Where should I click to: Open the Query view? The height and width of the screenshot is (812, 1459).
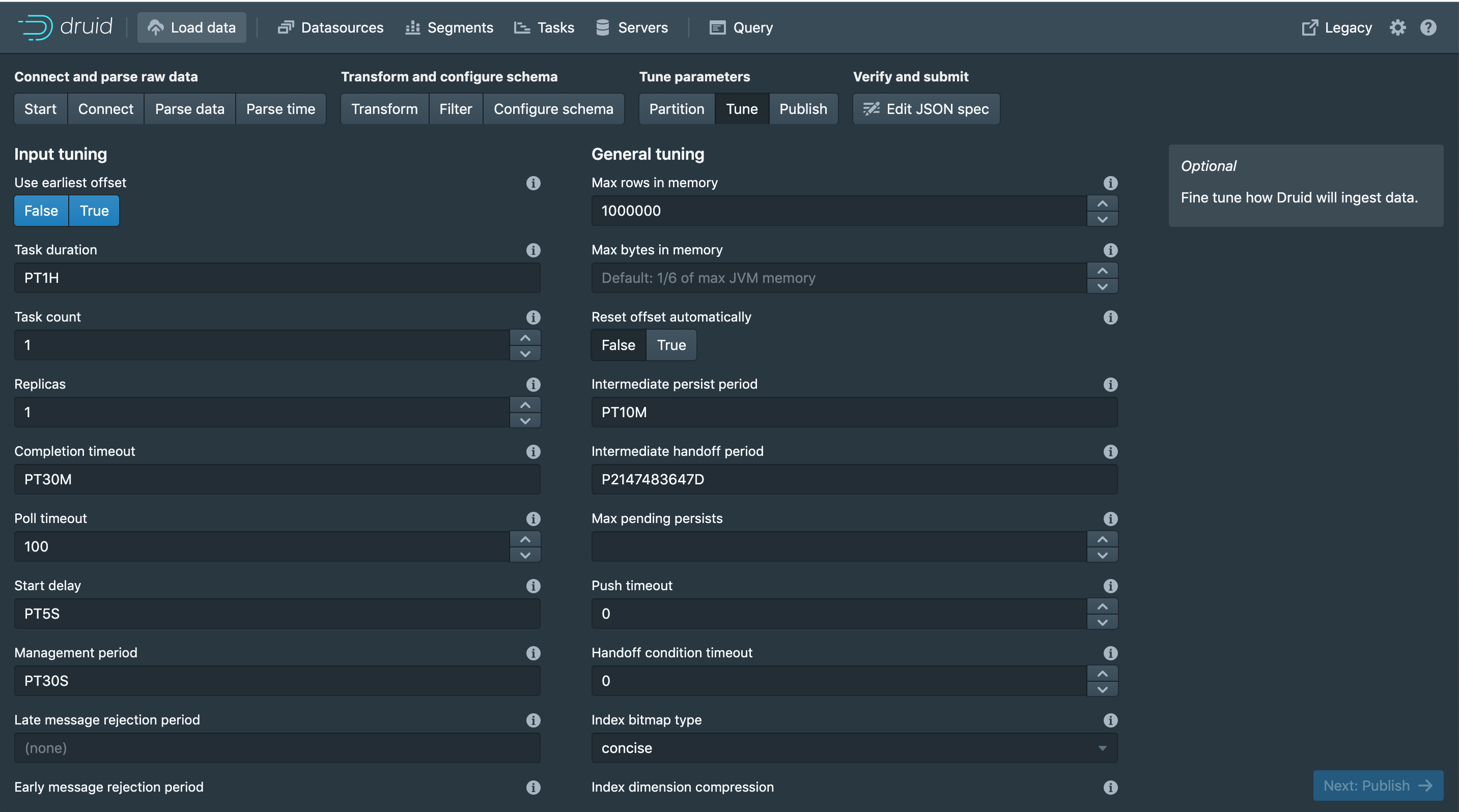tap(741, 27)
